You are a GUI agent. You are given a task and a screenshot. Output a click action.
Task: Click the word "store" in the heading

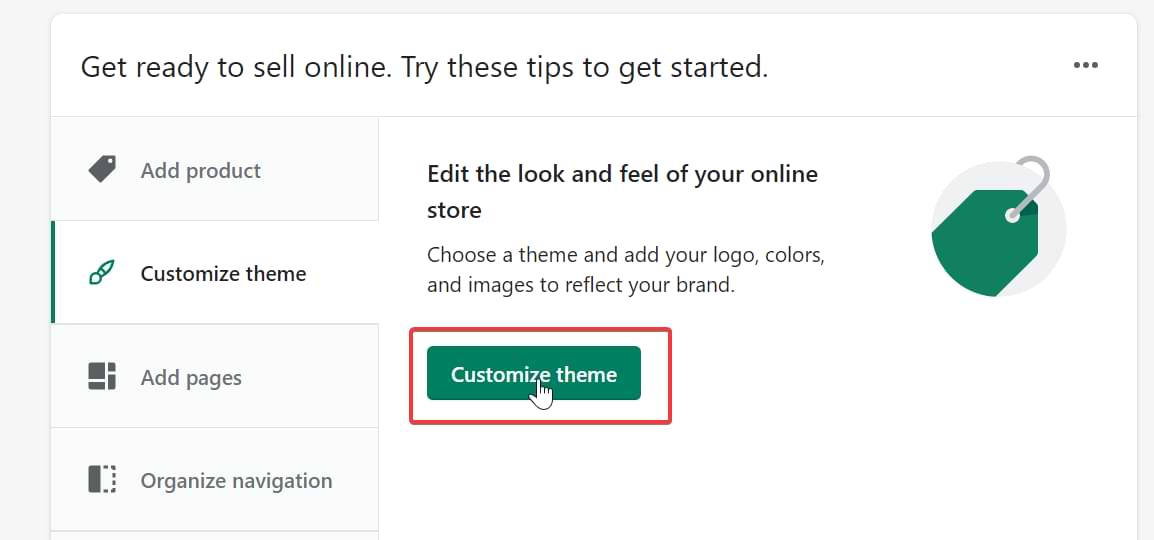point(454,210)
